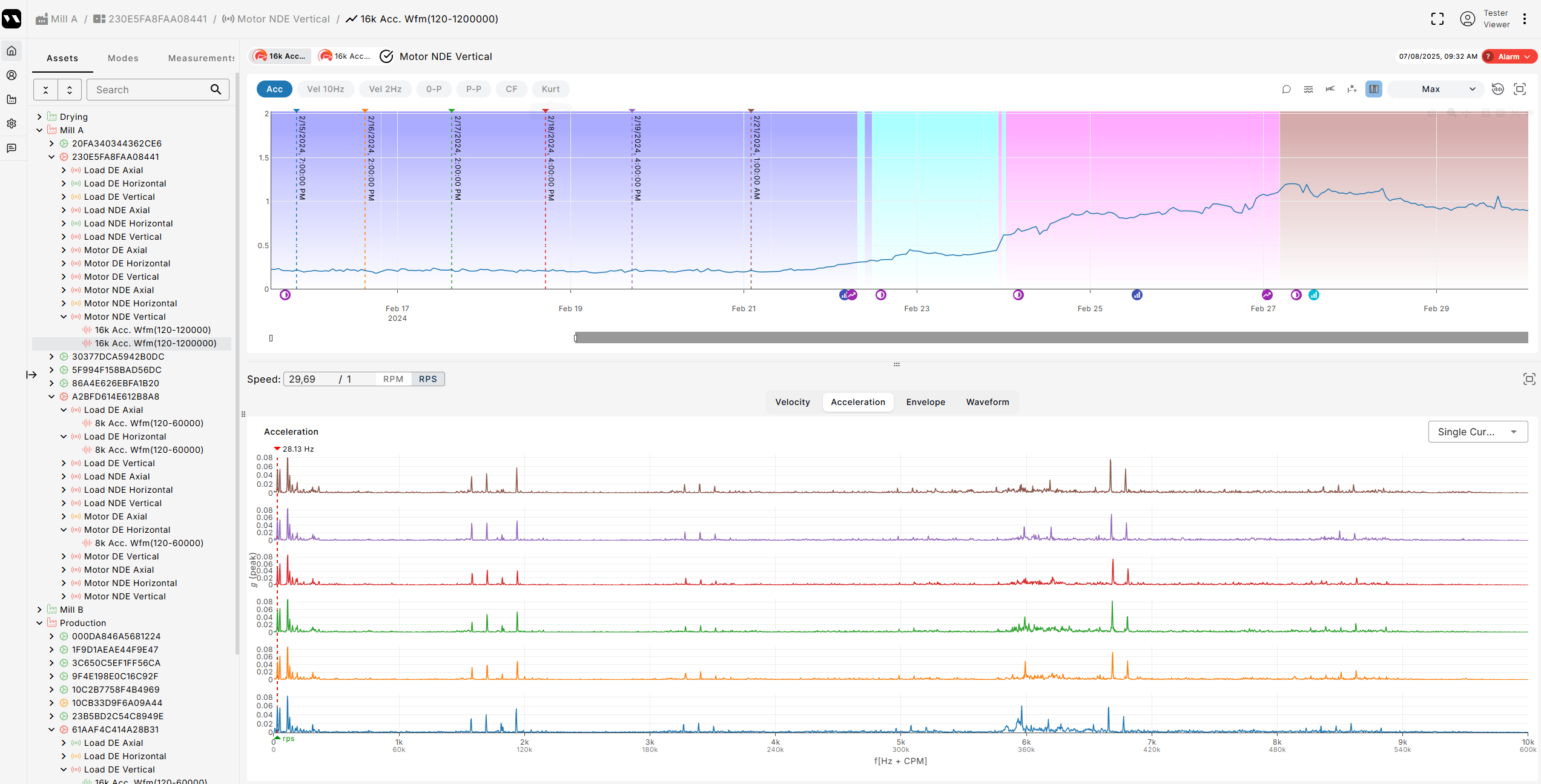
Task: Expand the trend chart to full view
Action: [1520, 89]
